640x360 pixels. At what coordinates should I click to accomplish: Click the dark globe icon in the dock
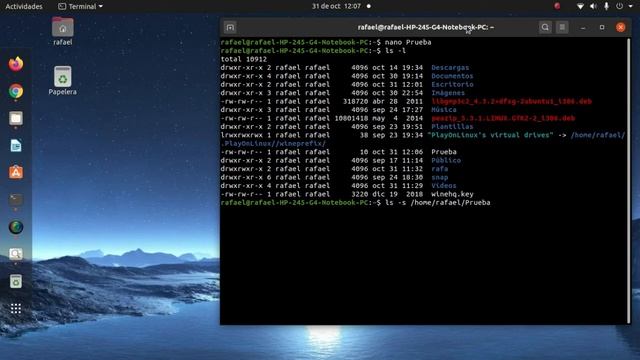pyautogui.click(x=16, y=227)
